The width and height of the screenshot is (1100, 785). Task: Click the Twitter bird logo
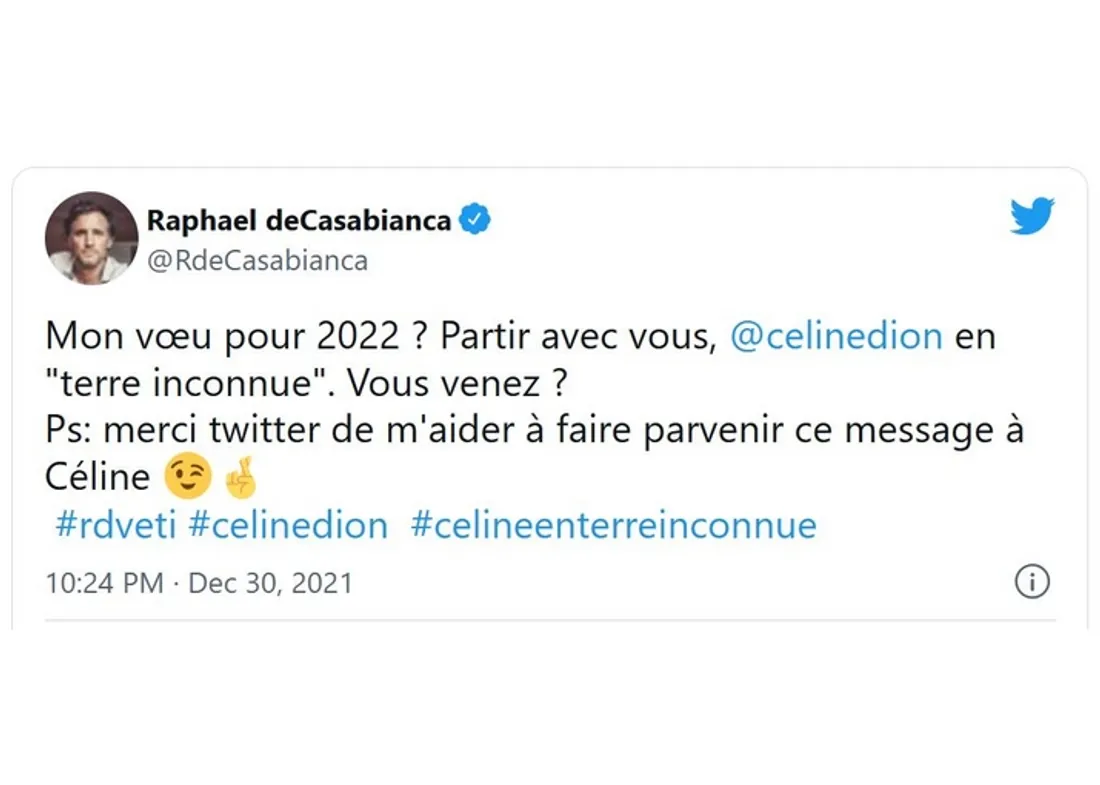point(1033,216)
